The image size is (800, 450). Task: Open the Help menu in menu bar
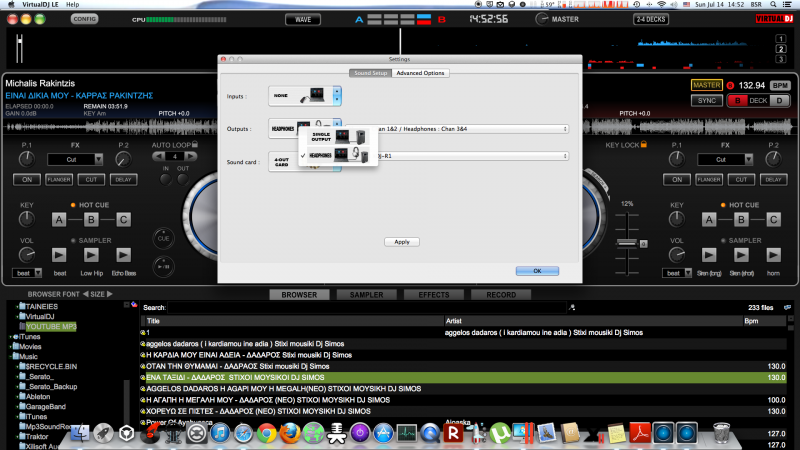click(x=72, y=4)
